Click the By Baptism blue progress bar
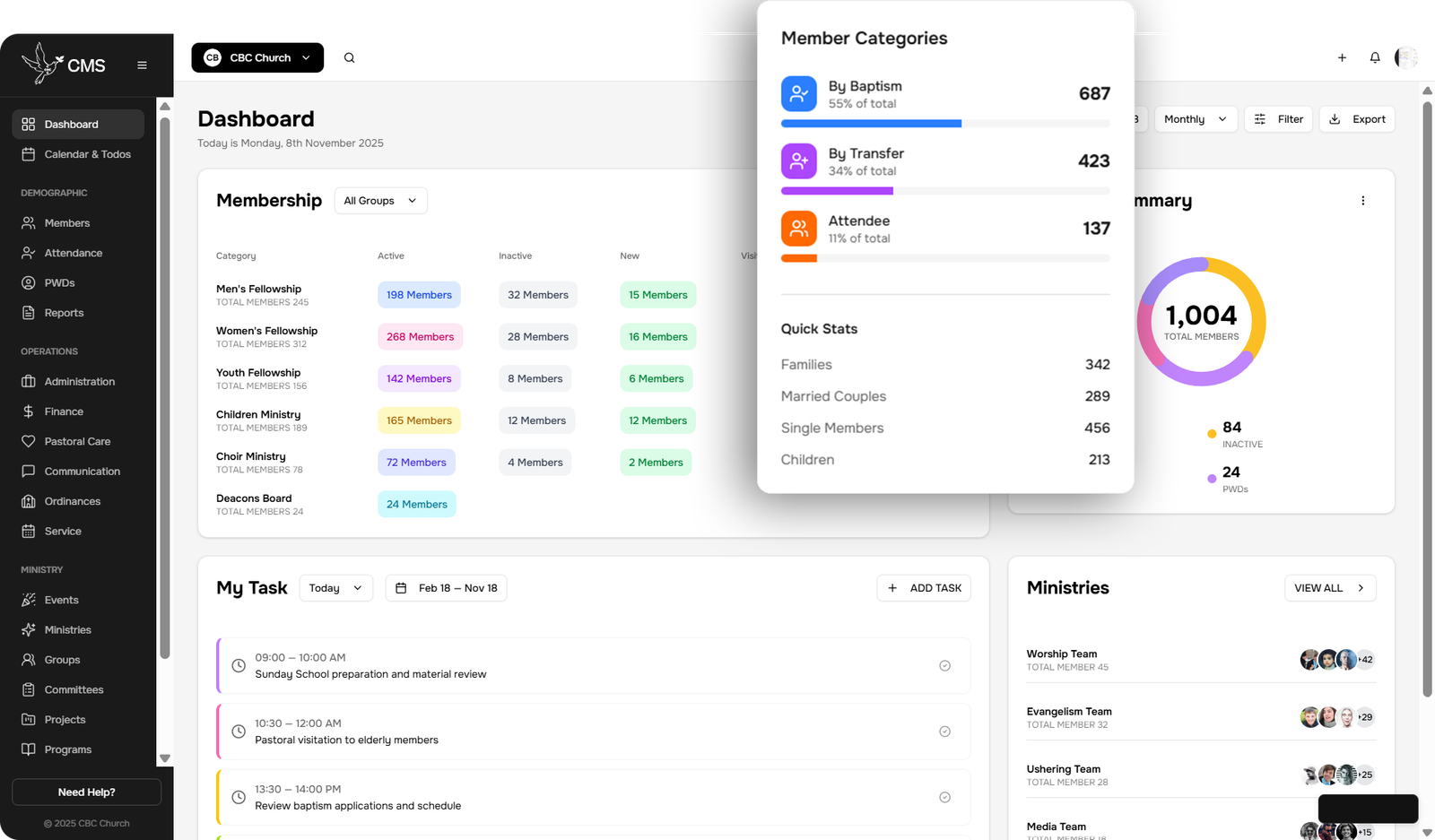The image size is (1435, 840). pos(871,124)
